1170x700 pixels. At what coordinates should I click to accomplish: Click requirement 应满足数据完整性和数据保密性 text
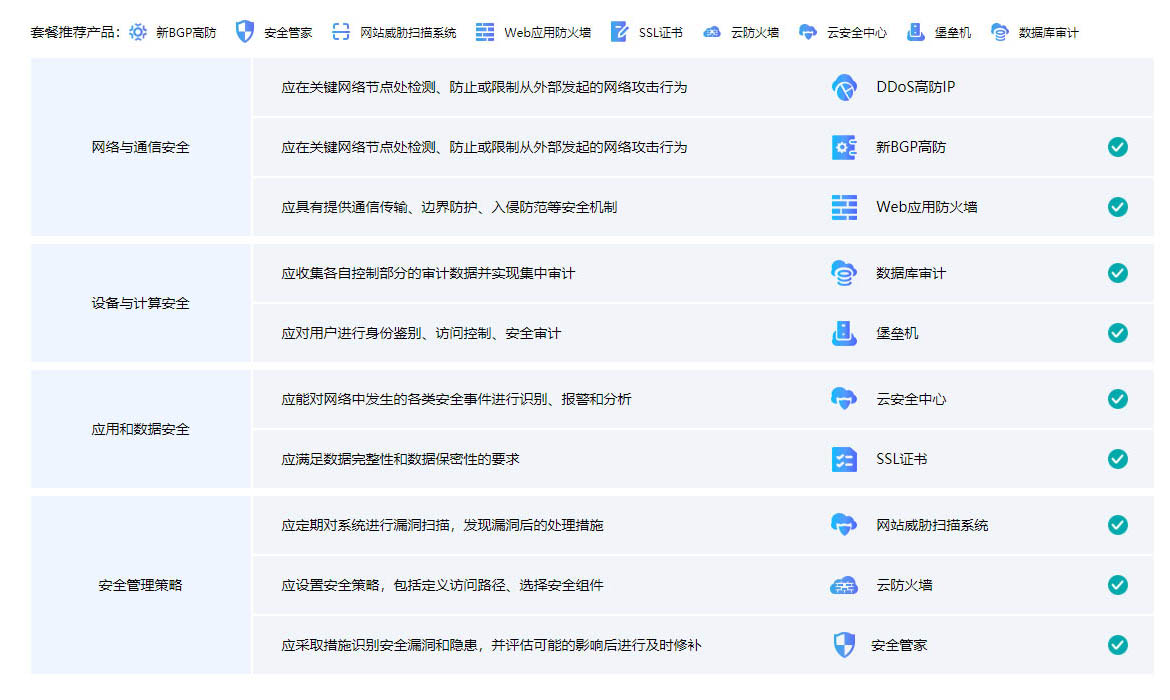pyautogui.click(x=400, y=459)
